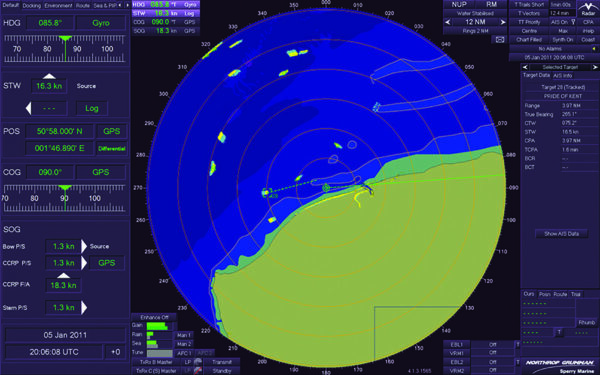
Task: Open Differential GPS mode selector
Action: point(111,148)
